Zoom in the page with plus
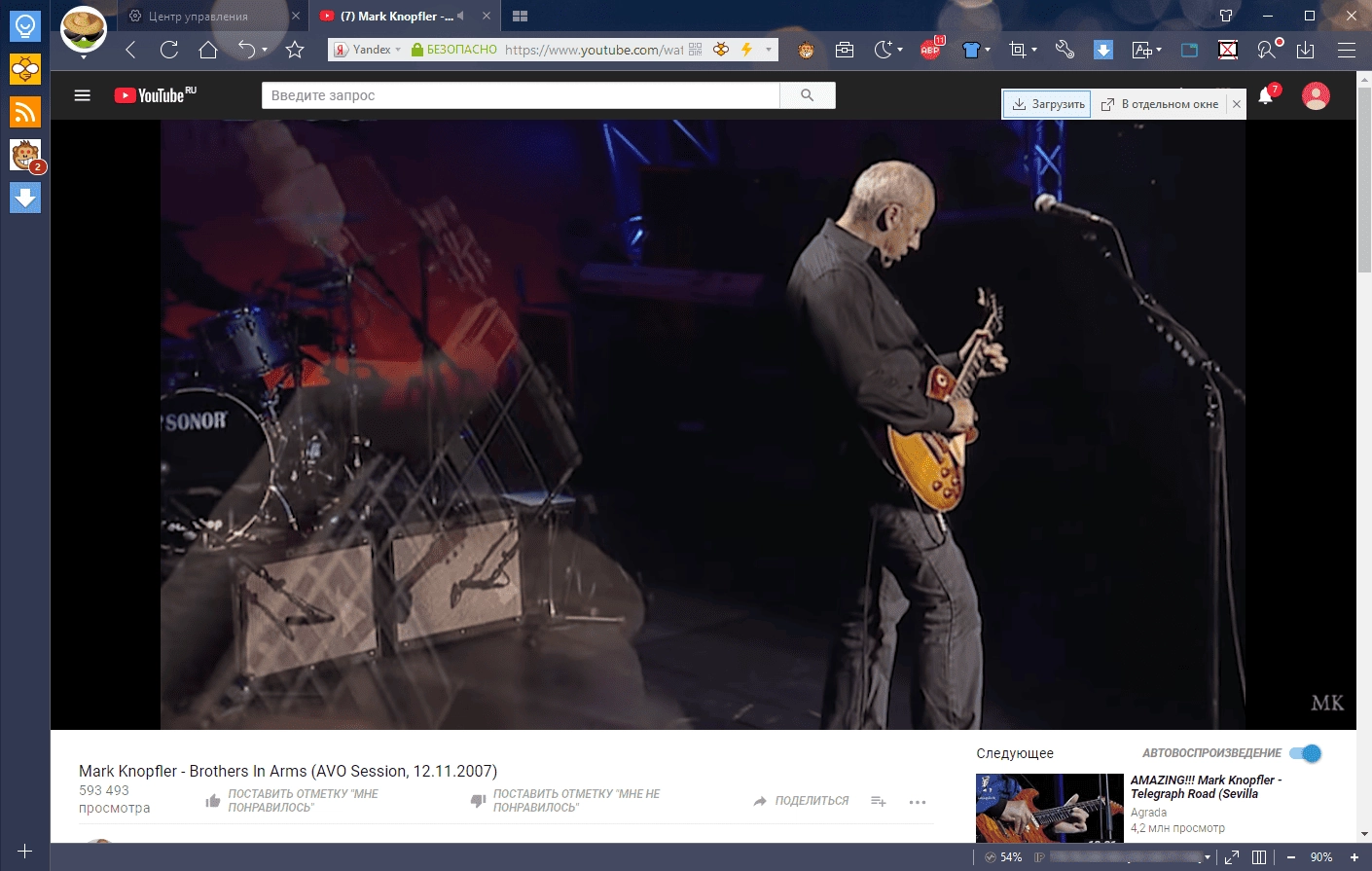The width and height of the screenshot is (1372, 871). (x=1354, y=857)
